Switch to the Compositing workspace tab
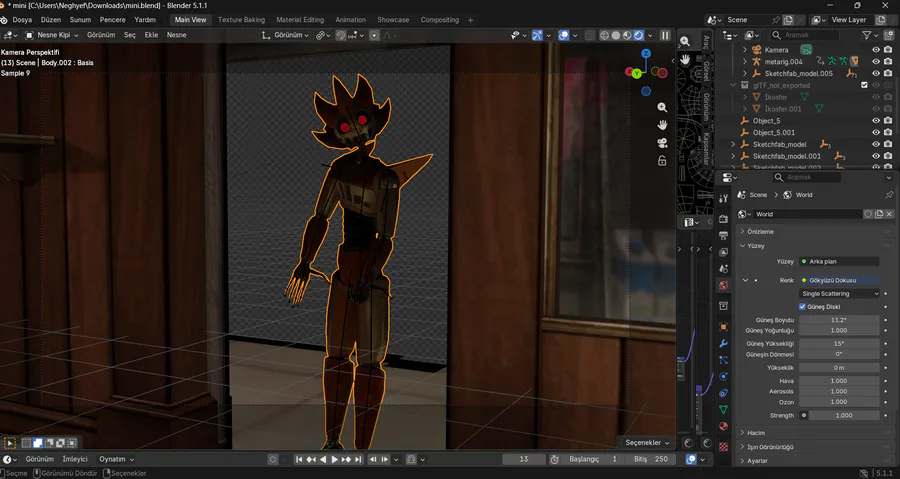Image resolution: width=900 pixels, height=479 pixels. click(x=440, y=20)
